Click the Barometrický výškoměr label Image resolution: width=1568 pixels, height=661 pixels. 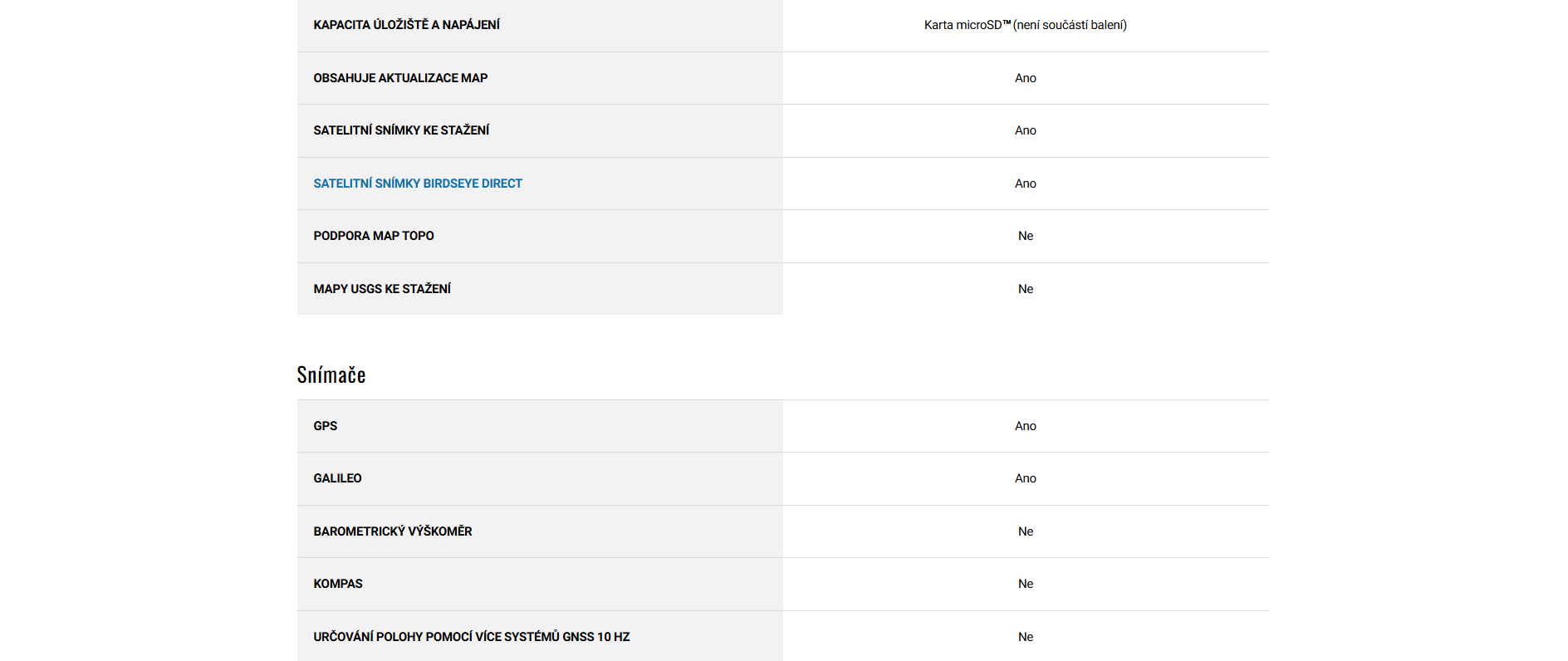[393, 531]
